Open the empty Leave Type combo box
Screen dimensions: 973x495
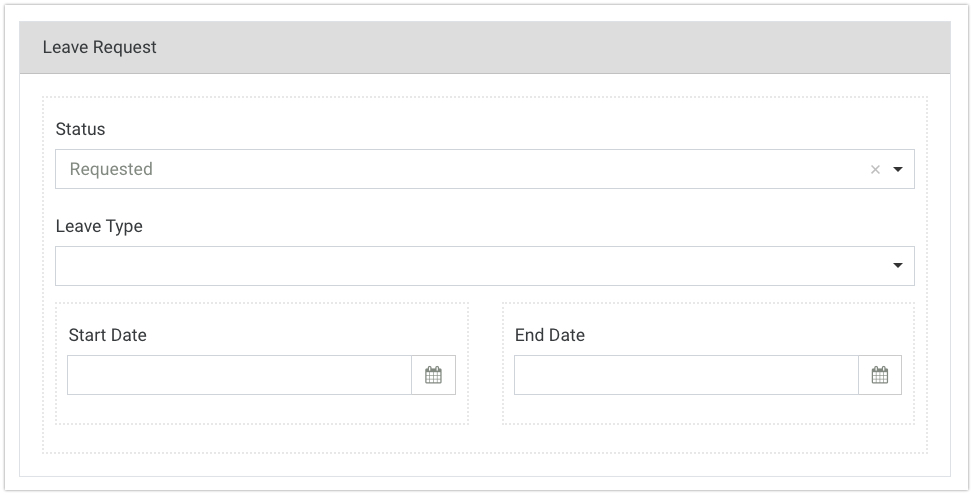pyautogui.click(x=470, y=266)
